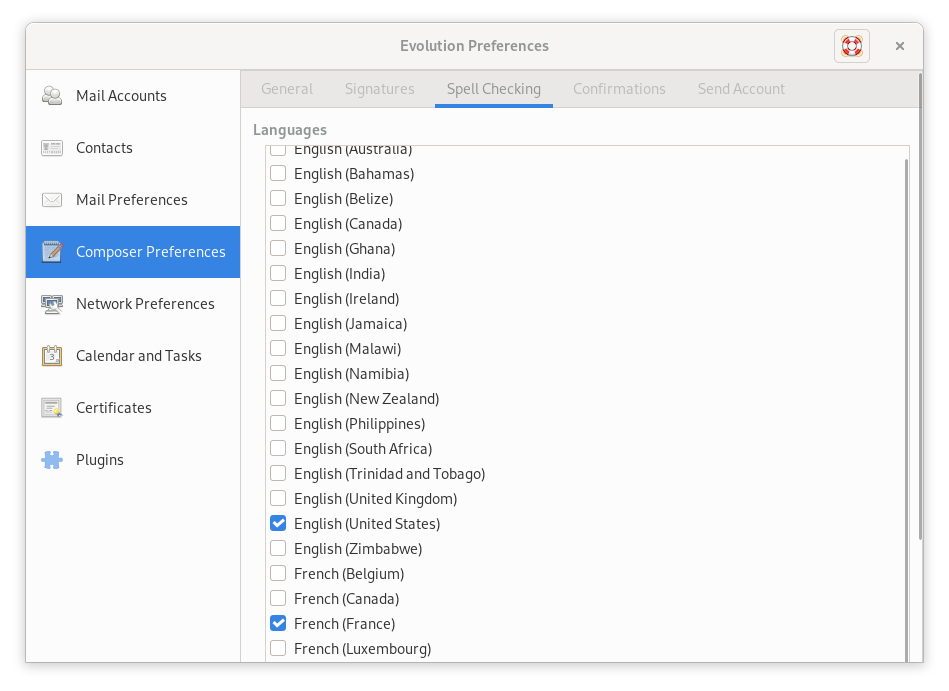Switch to the General tab
Screen dimensions: 949x691
[x=287, y=89]
